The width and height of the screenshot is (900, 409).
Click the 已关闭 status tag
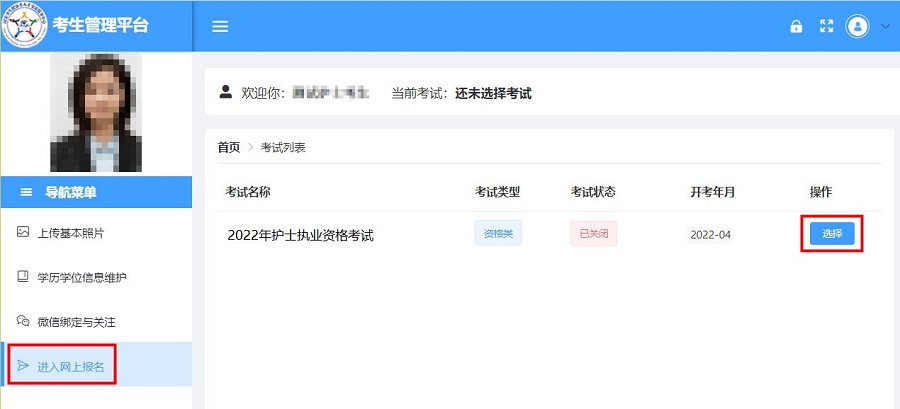pos(593,233)
